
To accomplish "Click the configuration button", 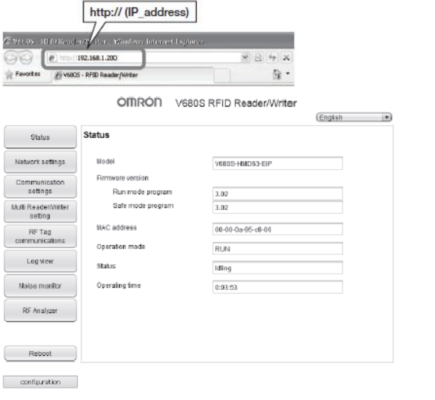I will 40,382.
